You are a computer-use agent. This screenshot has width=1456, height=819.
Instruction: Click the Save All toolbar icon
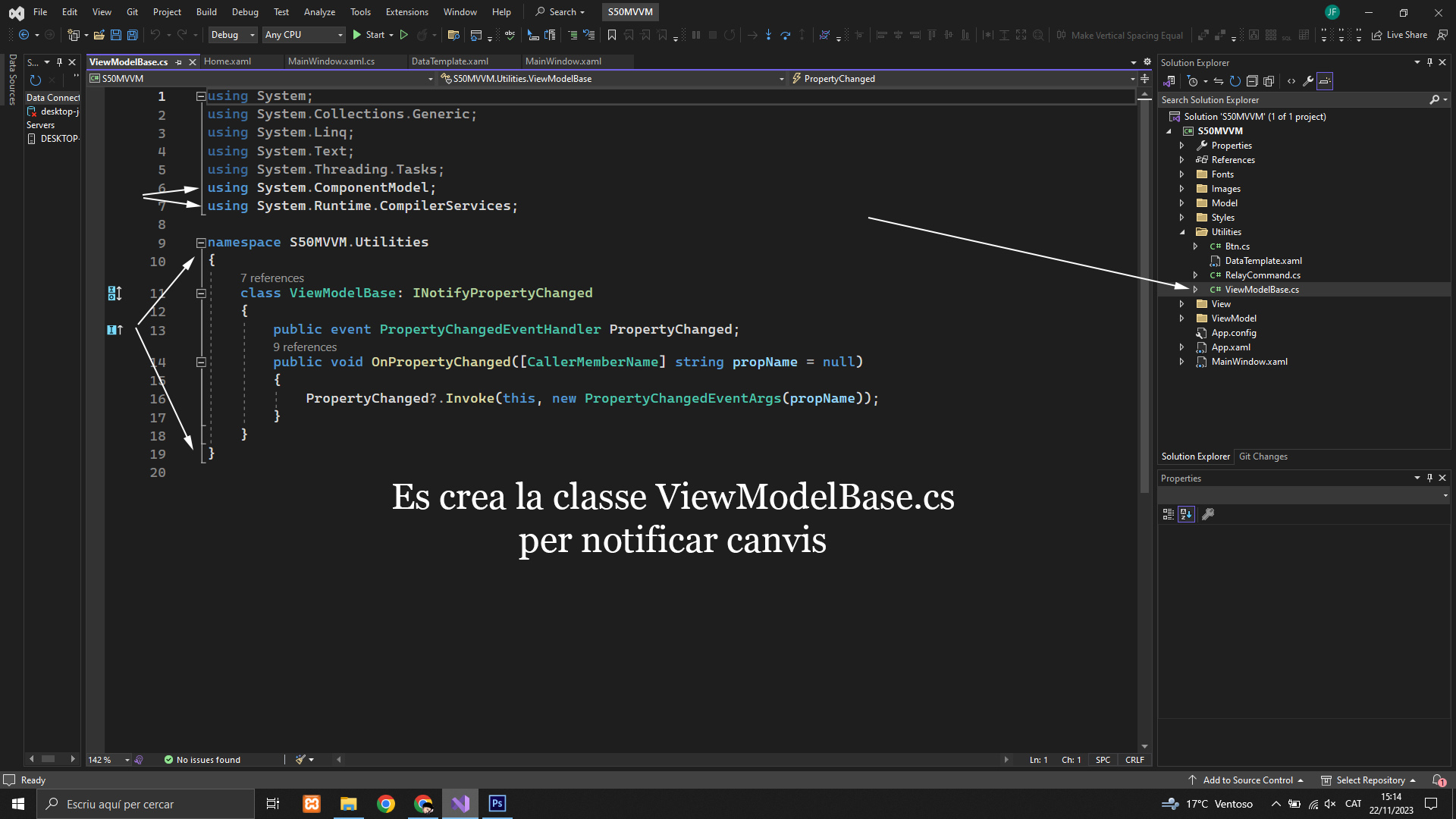pyautogui.click(x=132, y=35)
